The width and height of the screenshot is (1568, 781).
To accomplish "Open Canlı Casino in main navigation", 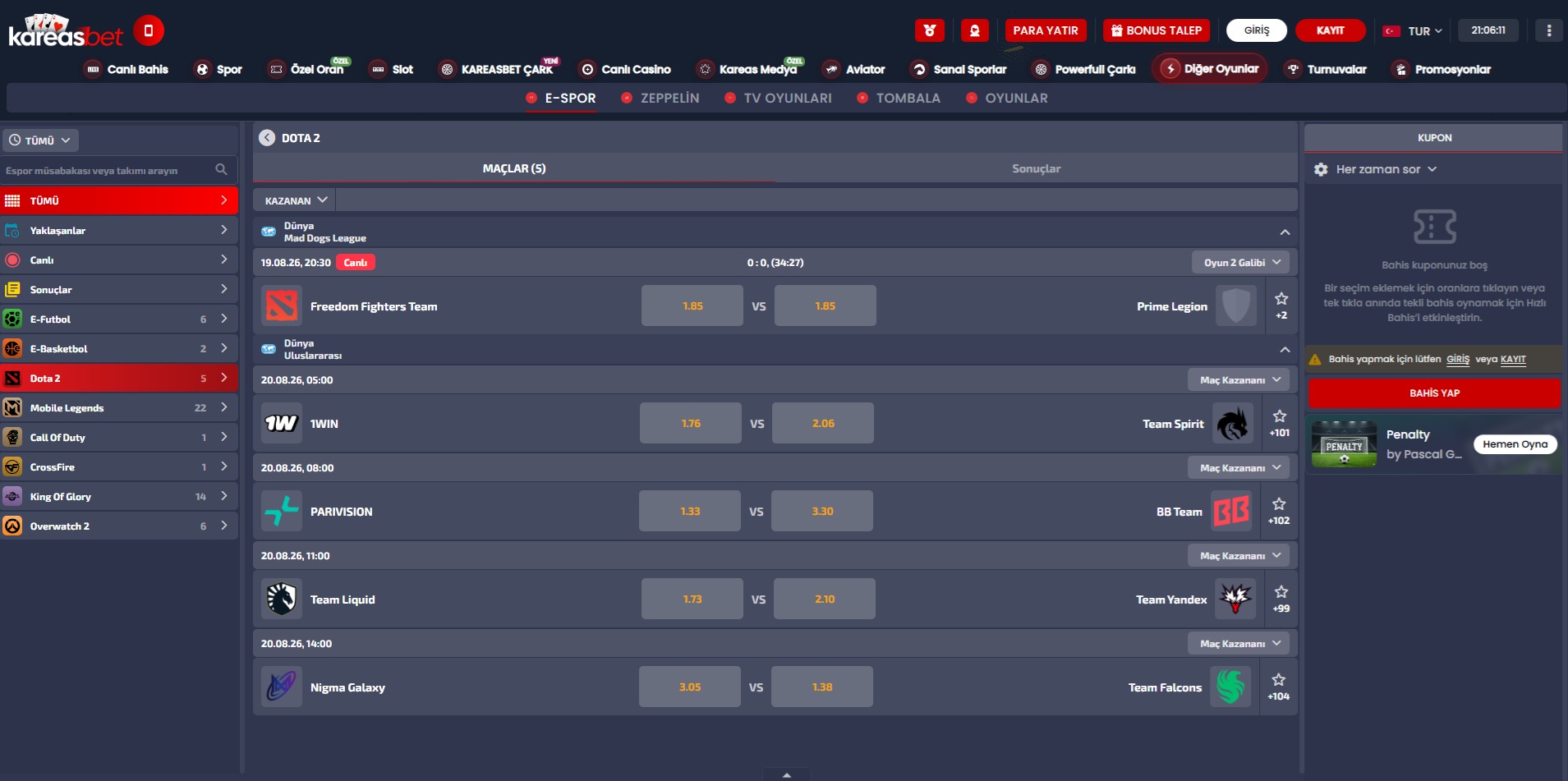I will pyautogui.click(x=625, y=69).
